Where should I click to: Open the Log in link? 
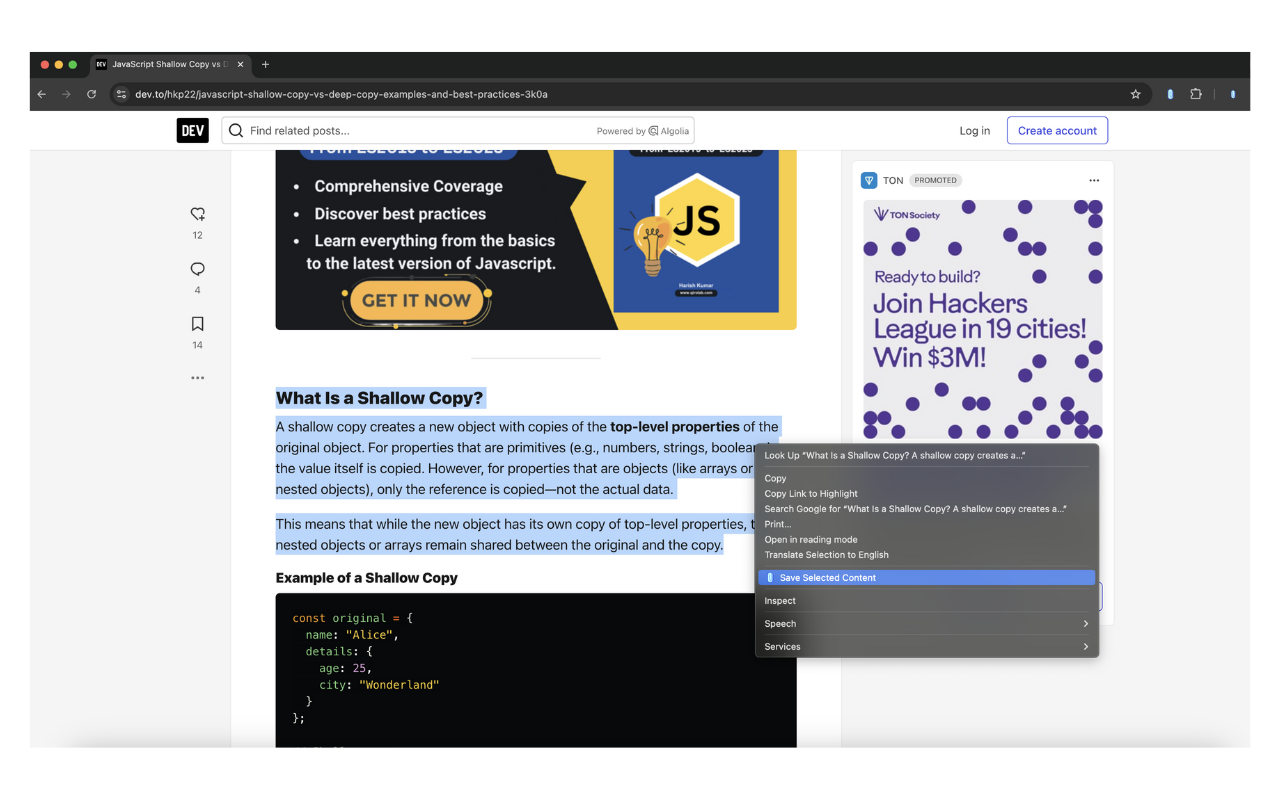point(974,130)
